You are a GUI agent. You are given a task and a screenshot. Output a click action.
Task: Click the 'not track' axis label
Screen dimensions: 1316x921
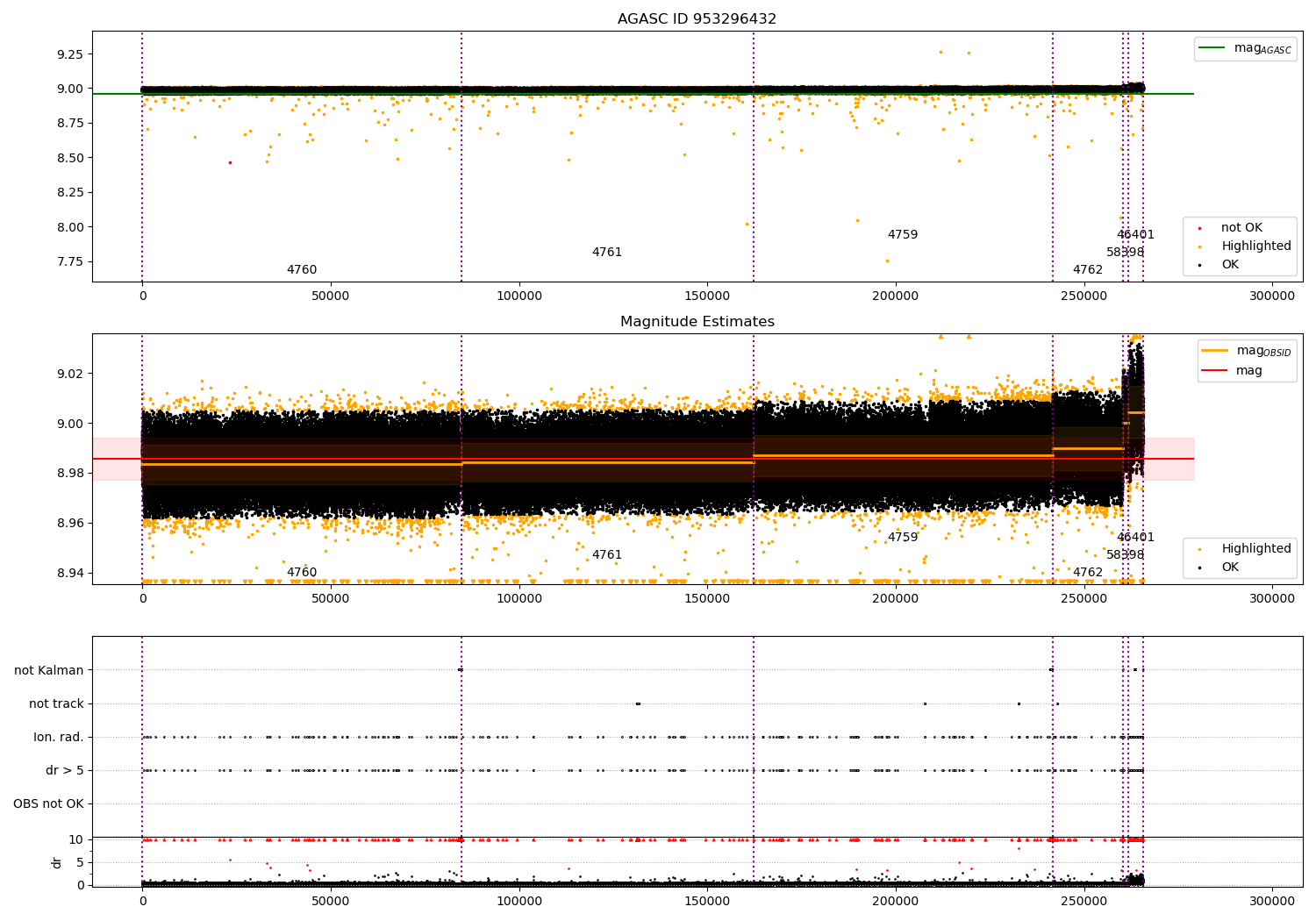pos(56,704)
